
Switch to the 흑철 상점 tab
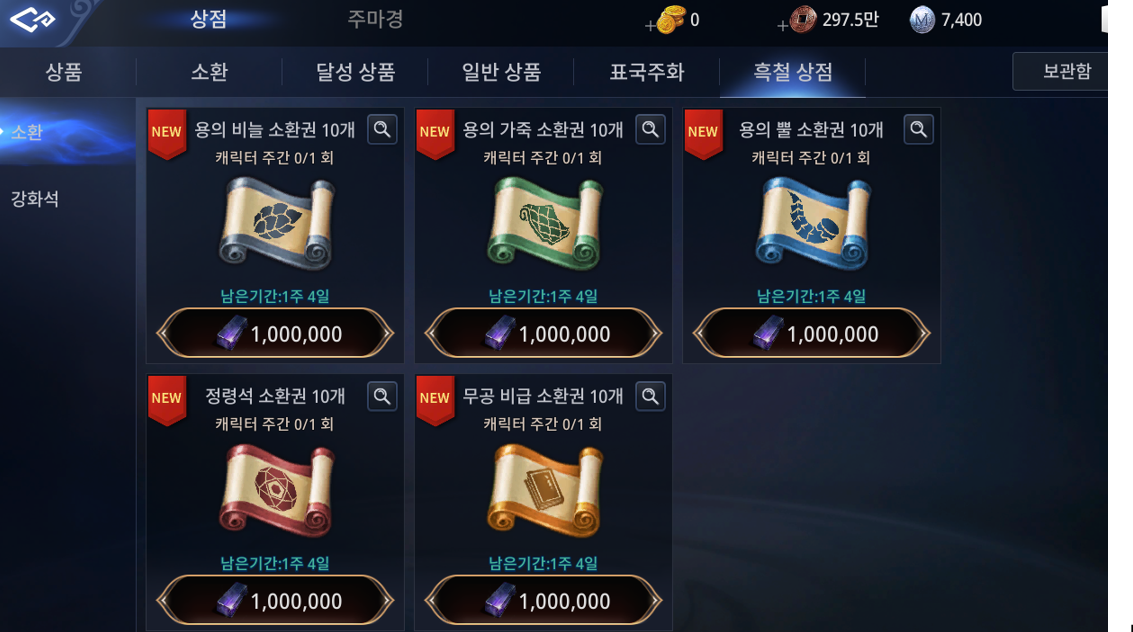(793, 72)
